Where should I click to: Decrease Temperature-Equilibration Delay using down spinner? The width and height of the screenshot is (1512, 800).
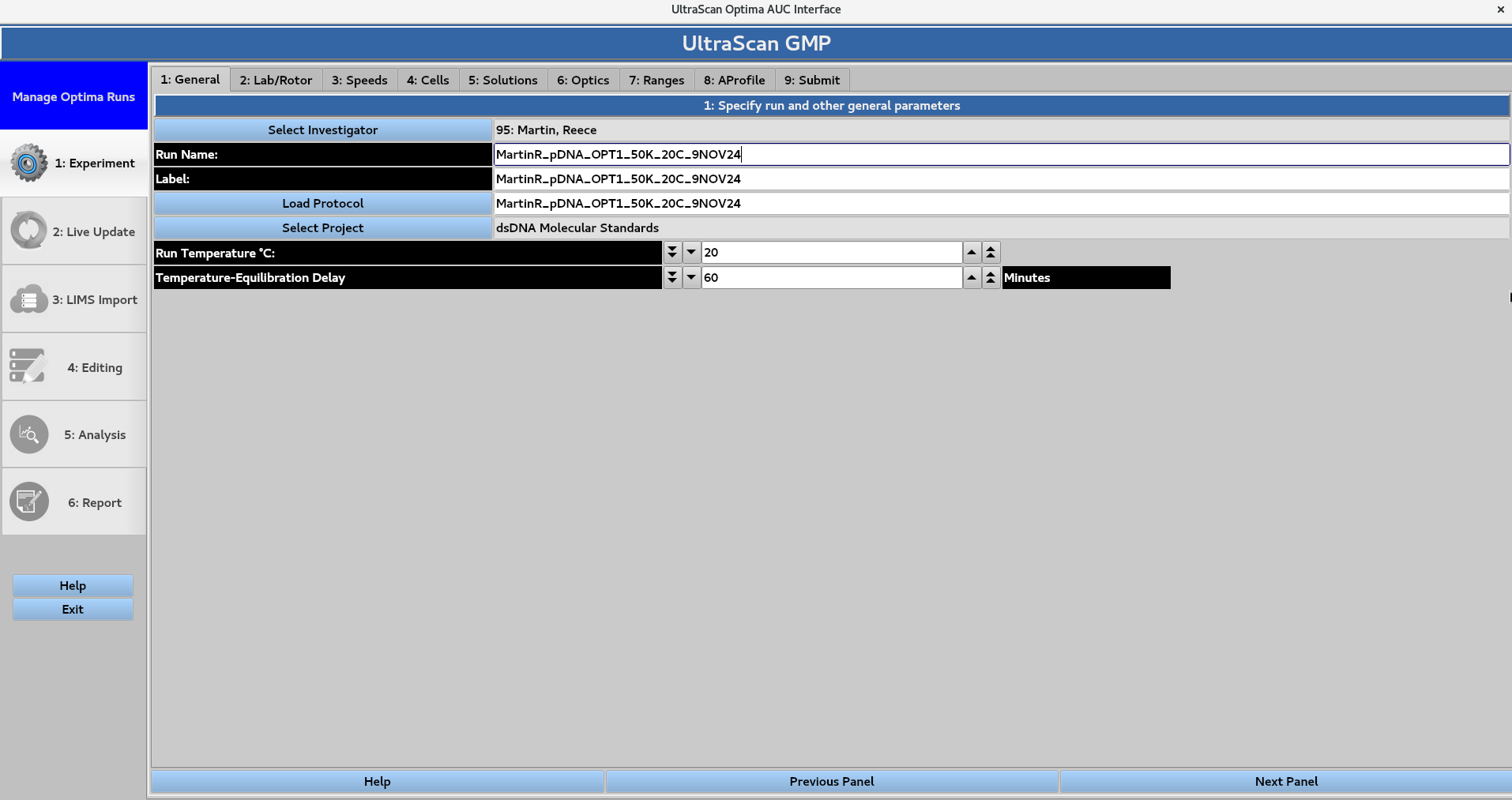(671, 277)
